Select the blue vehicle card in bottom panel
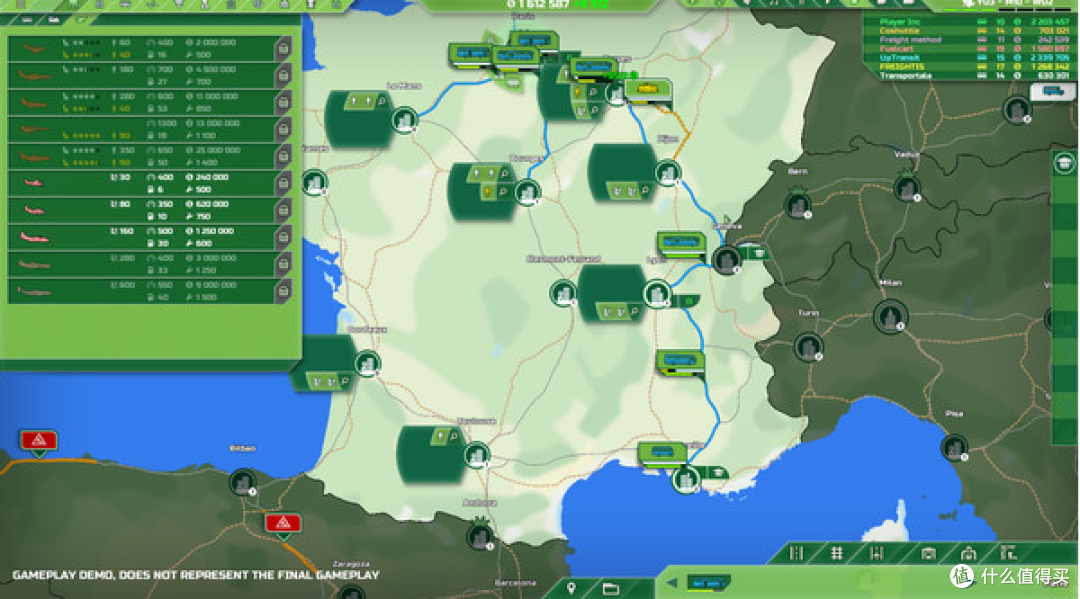Viewport: 1080px width, 599px height. pos(708,583)
